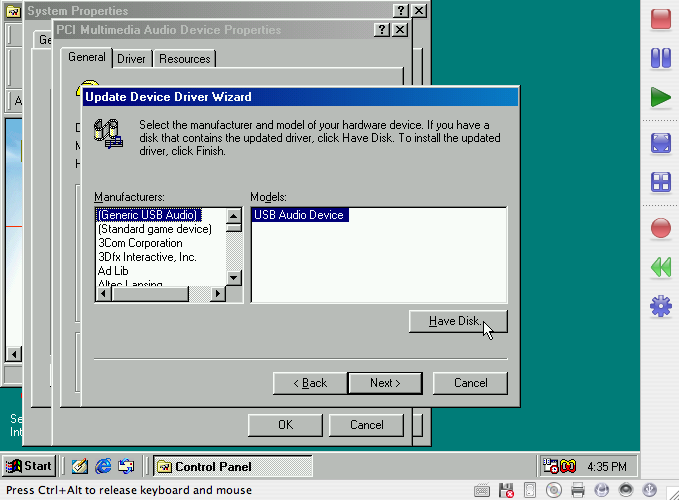Select 3Dfx Interactive, Inc. manufacturer

(147, 257)
